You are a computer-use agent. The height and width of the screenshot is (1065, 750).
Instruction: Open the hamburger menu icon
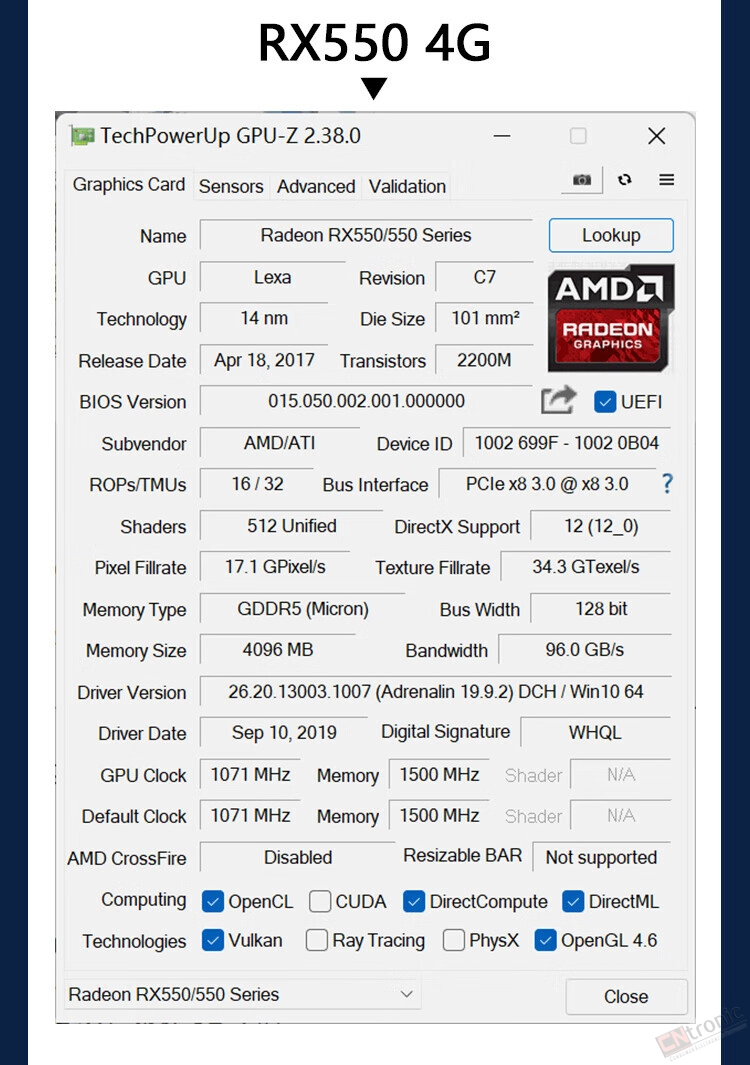pyautogui.click(x=666, y=179)
